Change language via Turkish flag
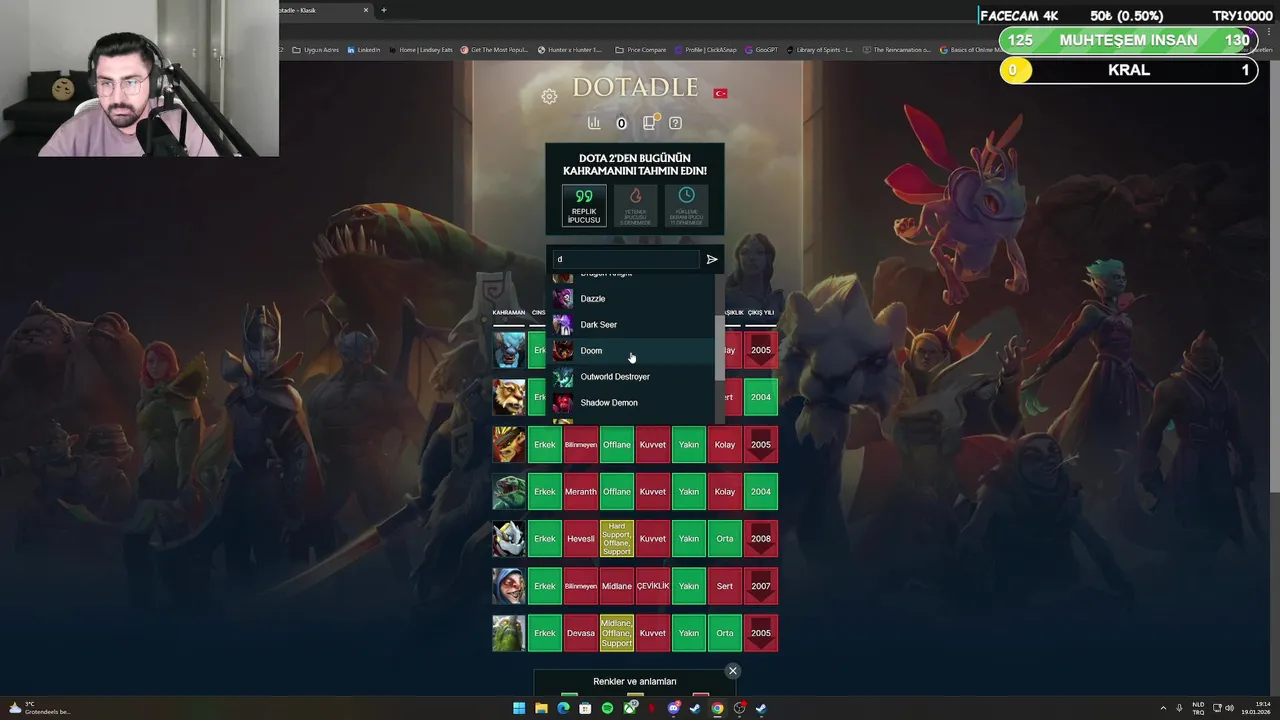Image resolution: width=1280 pixels, height=720 pixels. 720,93
